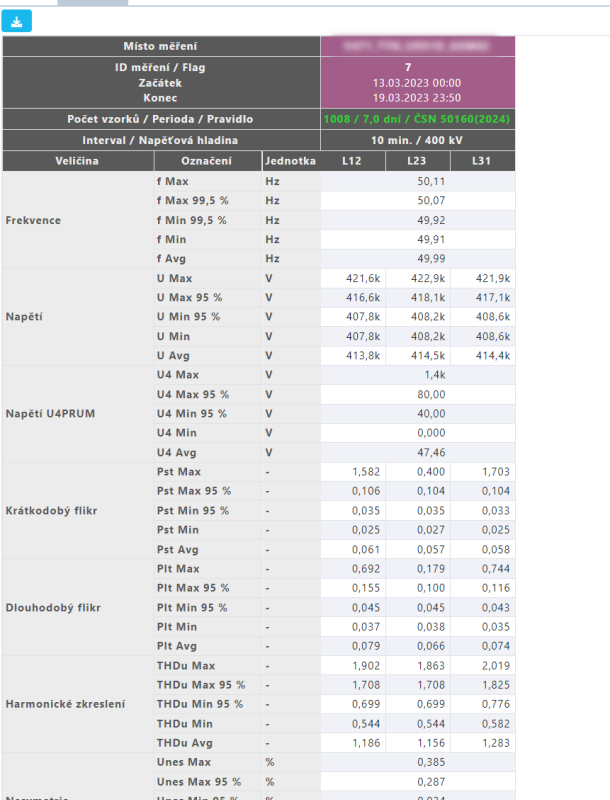Select the Veličina column header
The image size is (610, 800).
coord(78,161)
